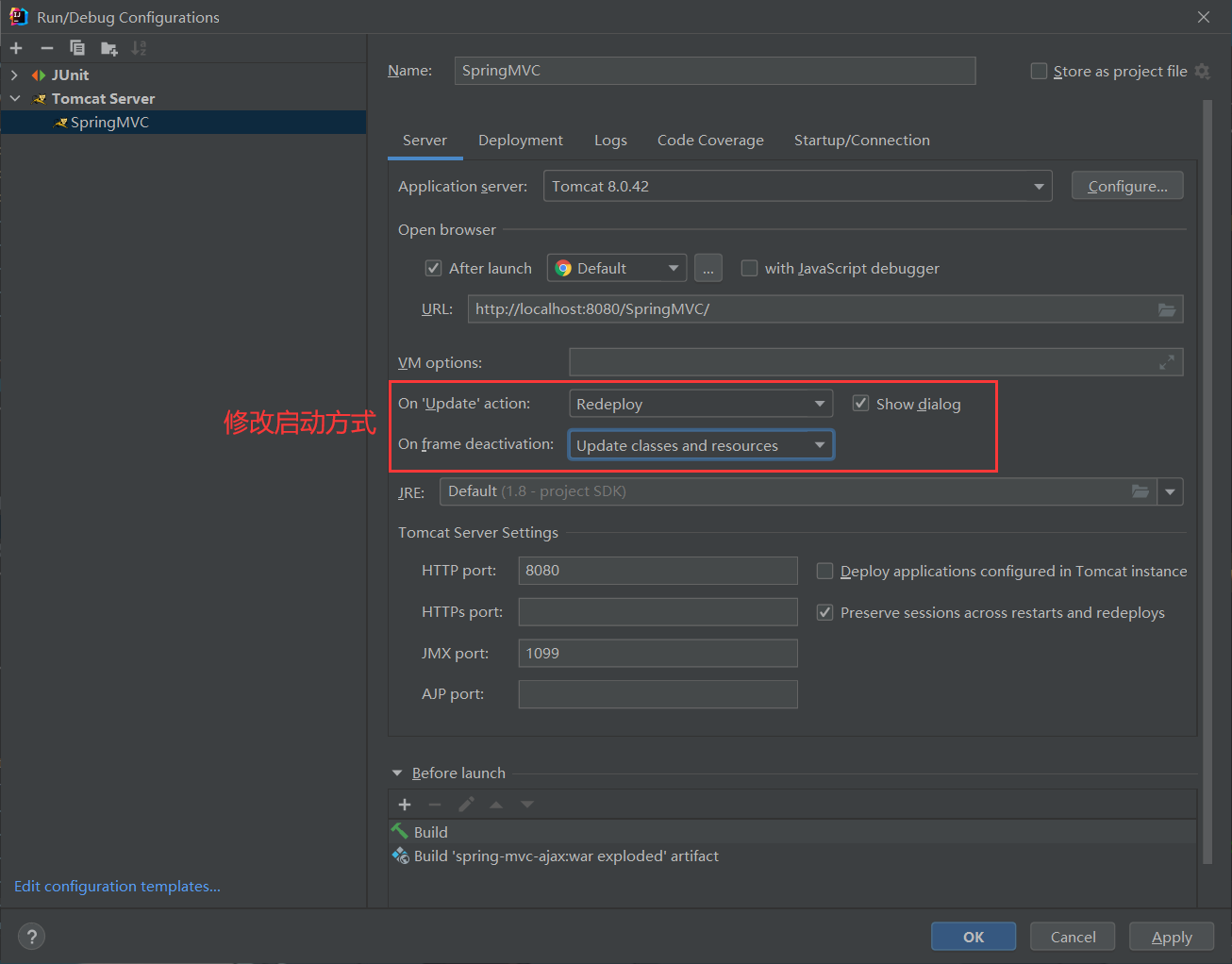Open Store as project file gear settings

coord(1202,71)
